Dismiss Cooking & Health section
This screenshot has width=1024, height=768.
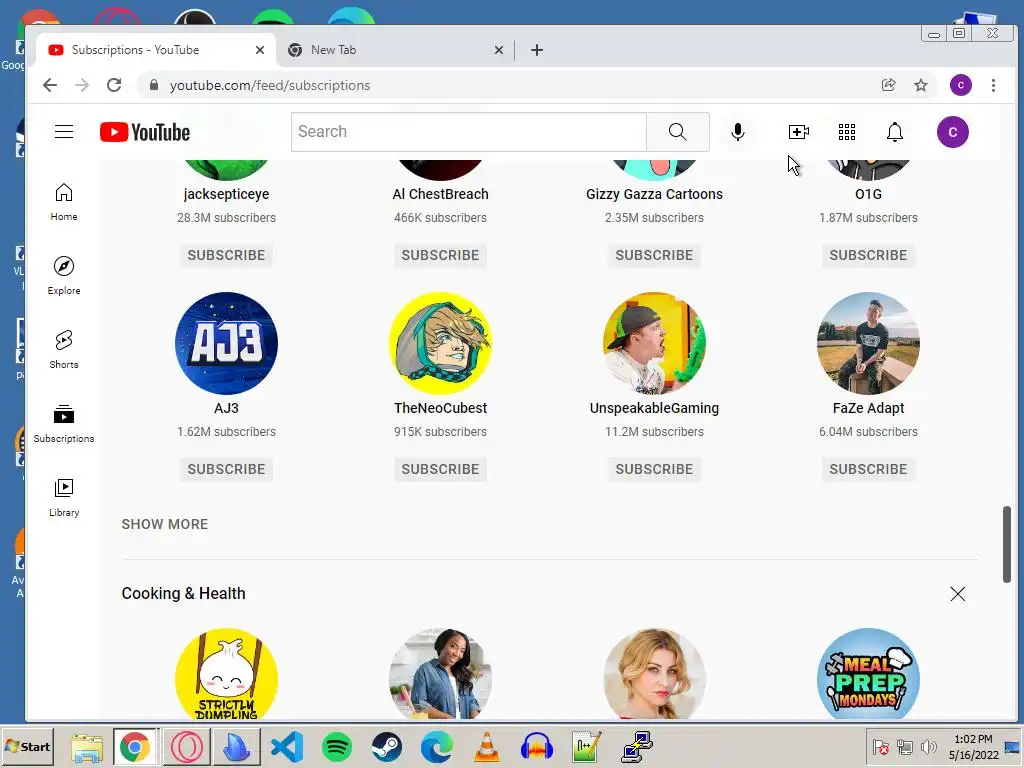(957, 594)
